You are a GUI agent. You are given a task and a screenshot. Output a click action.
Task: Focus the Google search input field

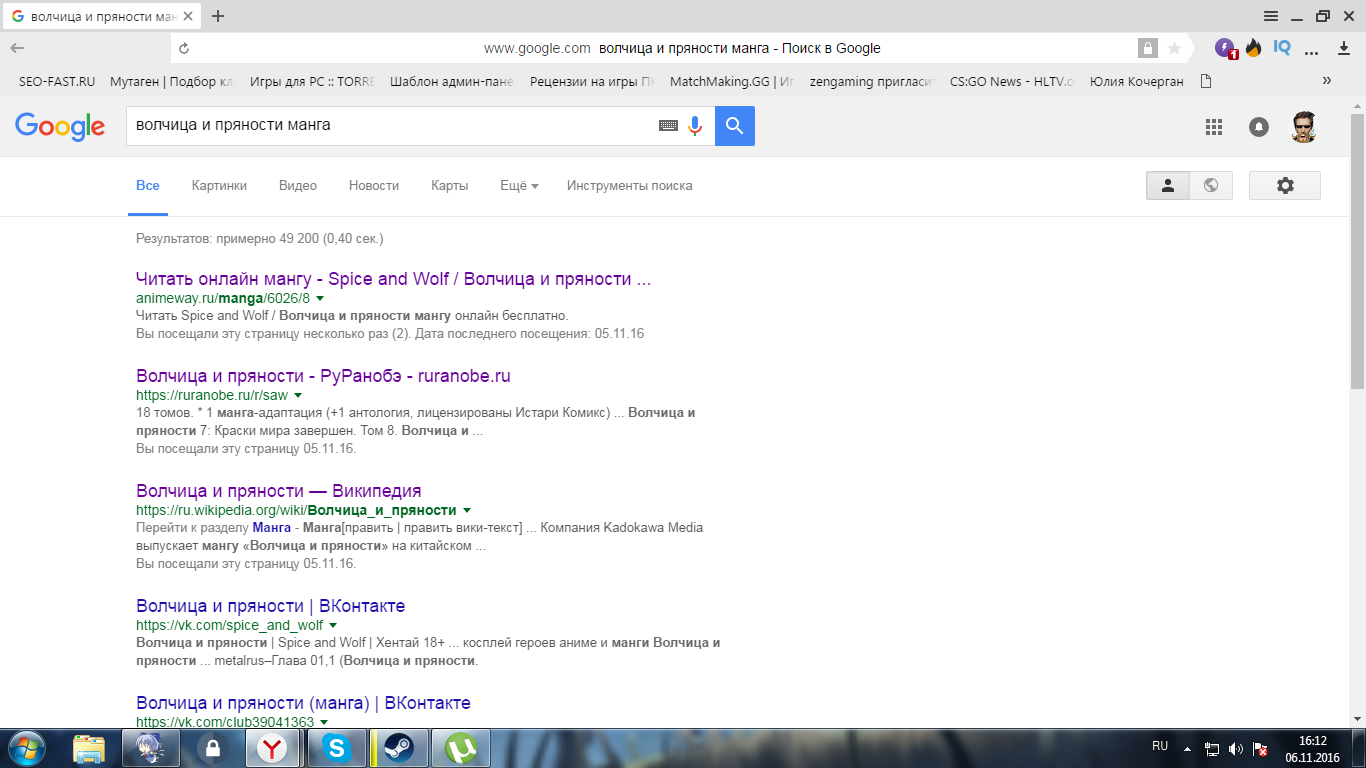[x=390, y=126]
